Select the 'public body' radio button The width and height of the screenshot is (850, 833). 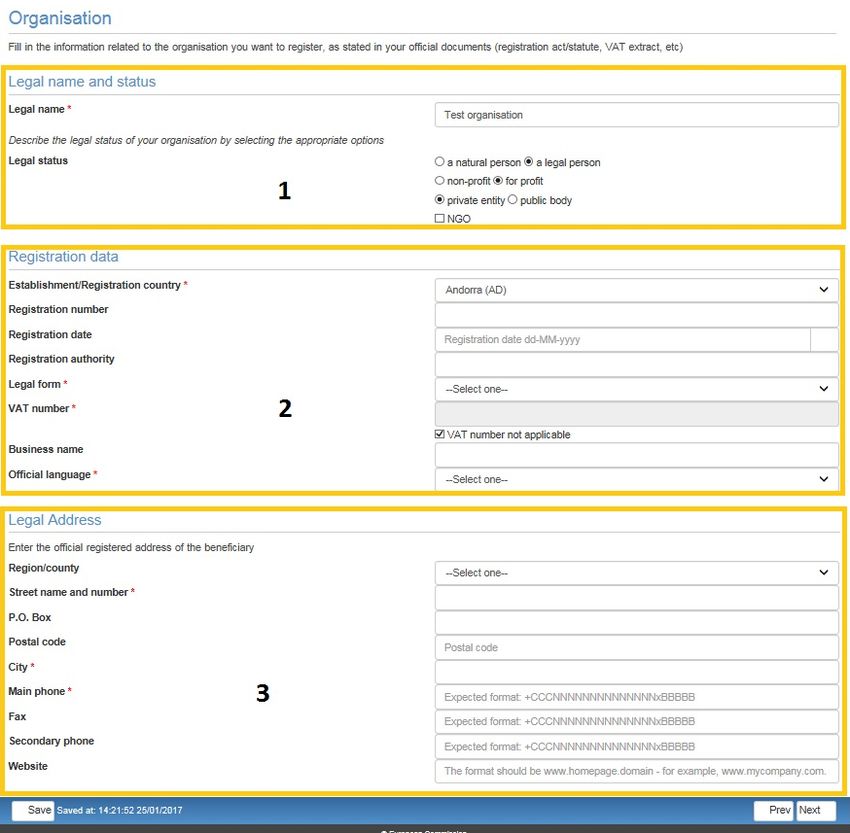tap(513, 199)
